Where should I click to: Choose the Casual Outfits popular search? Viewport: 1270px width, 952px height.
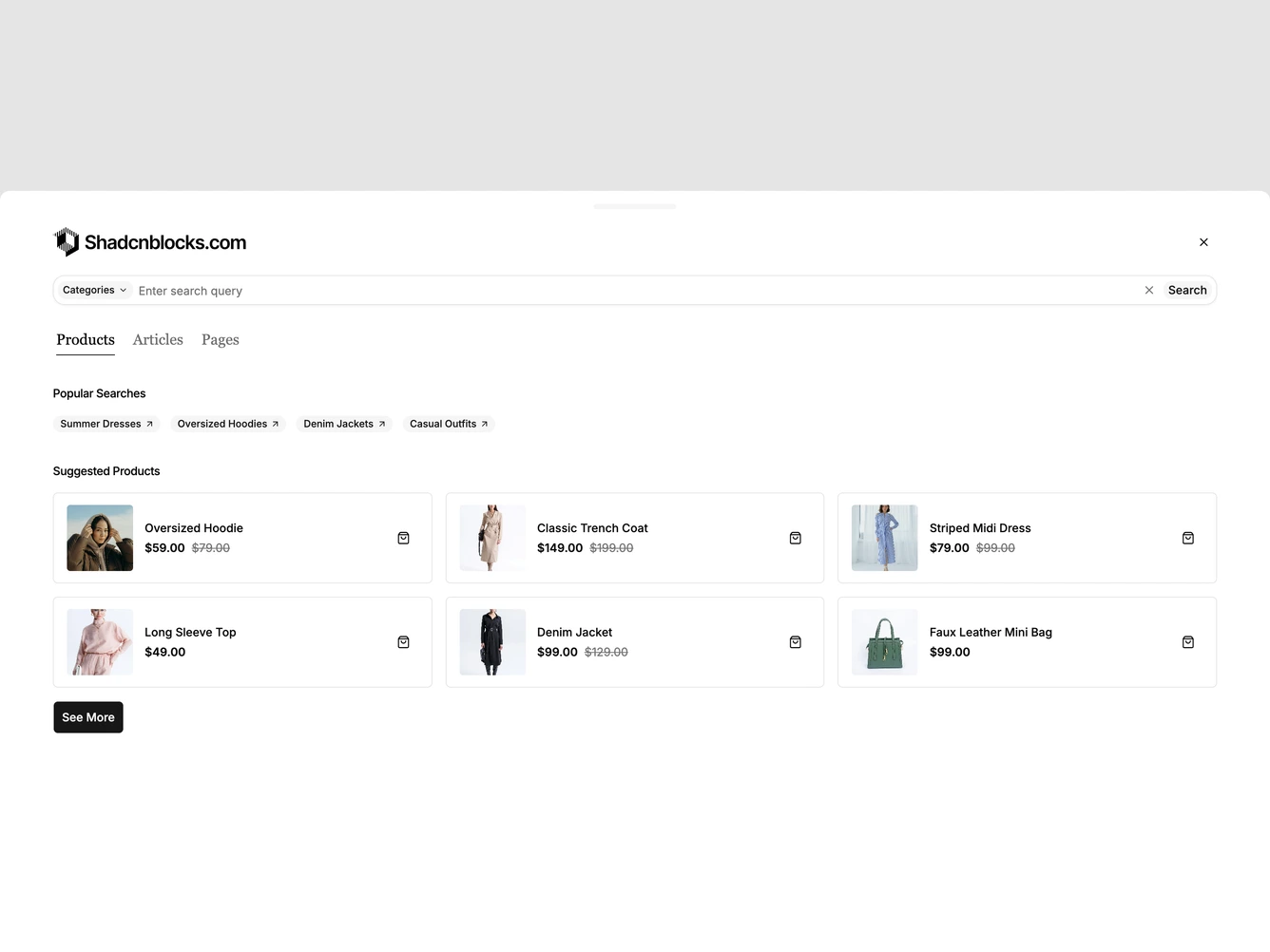click(x=449, y=424)
